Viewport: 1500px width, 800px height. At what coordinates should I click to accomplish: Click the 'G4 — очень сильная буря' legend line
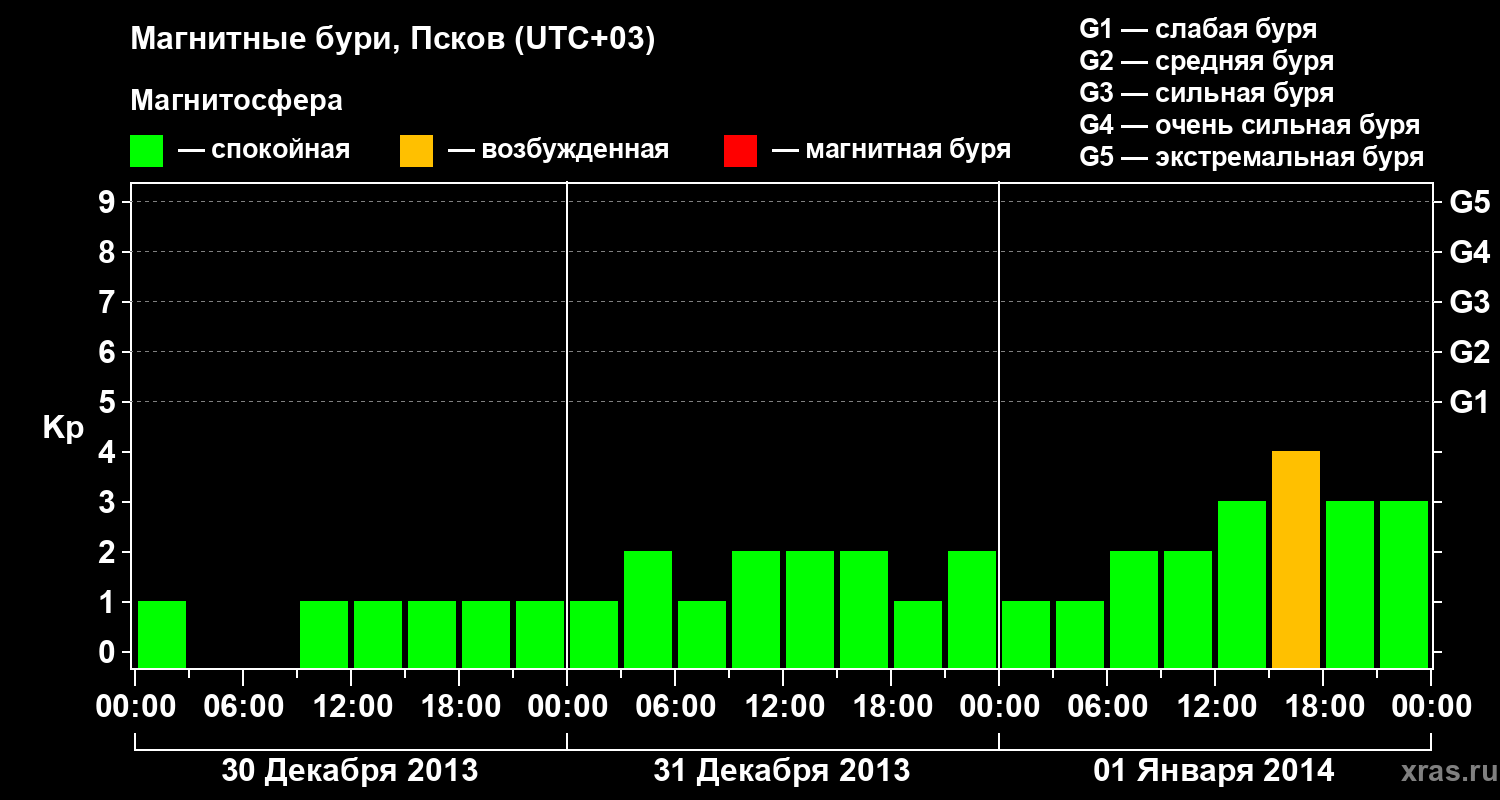[1249, 125]
